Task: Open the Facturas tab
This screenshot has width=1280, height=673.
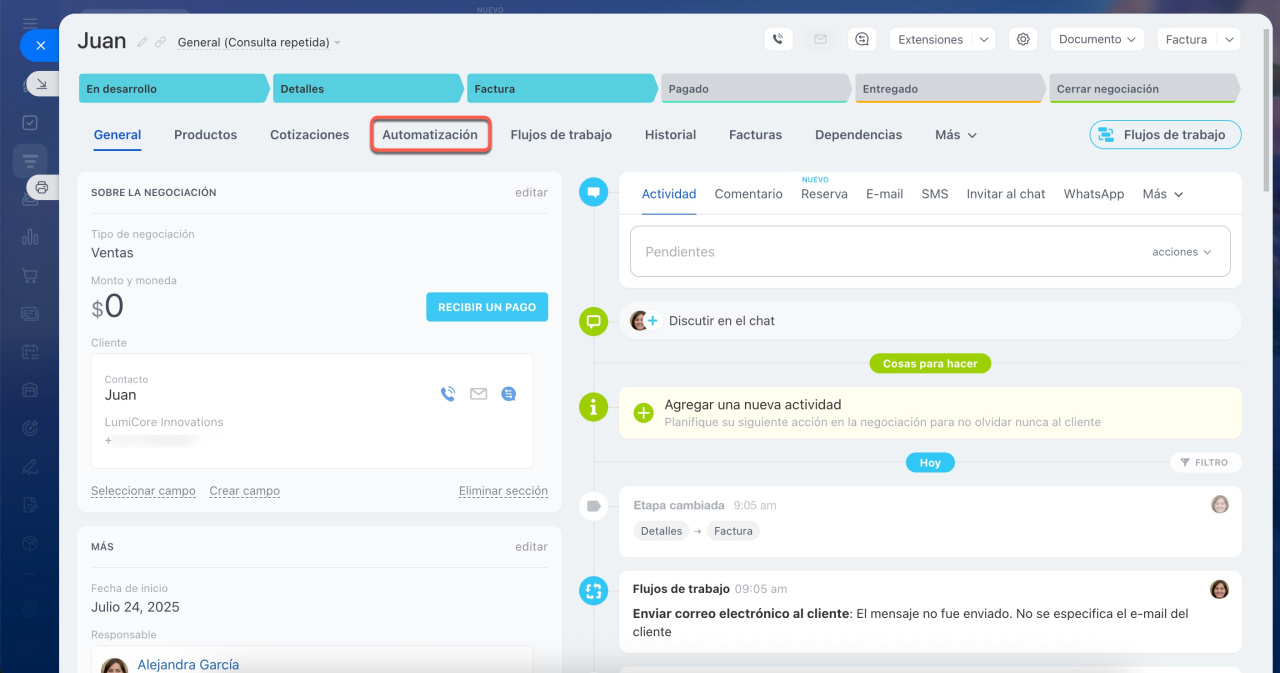Action: [755, 135]
